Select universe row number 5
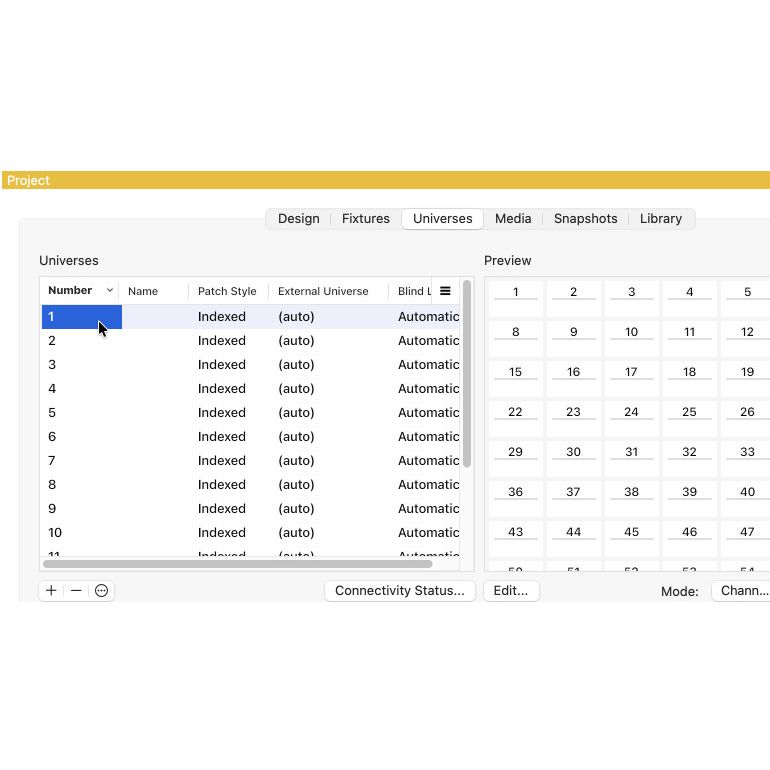The image size is (770, 770). pyautogui.click(x=52, y=413)
